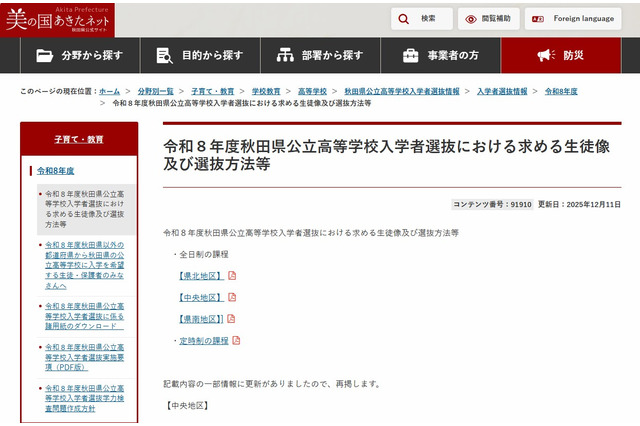Click the PDF icon beside 県南地区
640x426 pixels.
pyautogui.click(x=231, y=319)
